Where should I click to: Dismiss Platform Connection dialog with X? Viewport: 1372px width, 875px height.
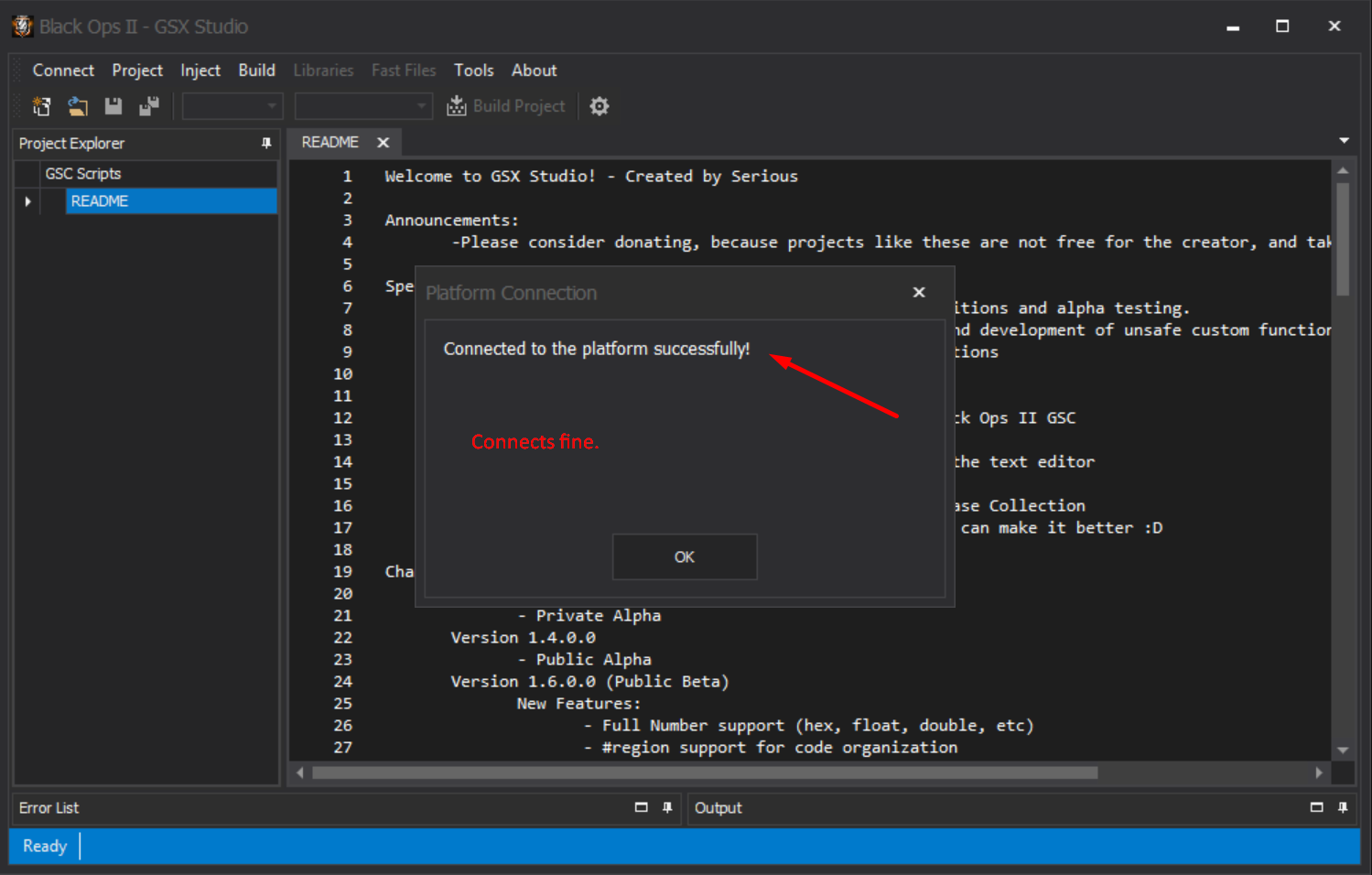coord(919,292)
